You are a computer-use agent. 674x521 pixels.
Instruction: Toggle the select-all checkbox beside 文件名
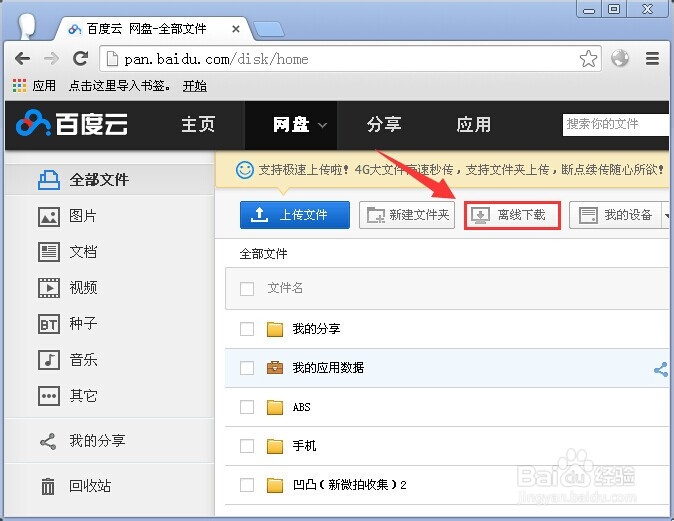[x=247, y=289]
